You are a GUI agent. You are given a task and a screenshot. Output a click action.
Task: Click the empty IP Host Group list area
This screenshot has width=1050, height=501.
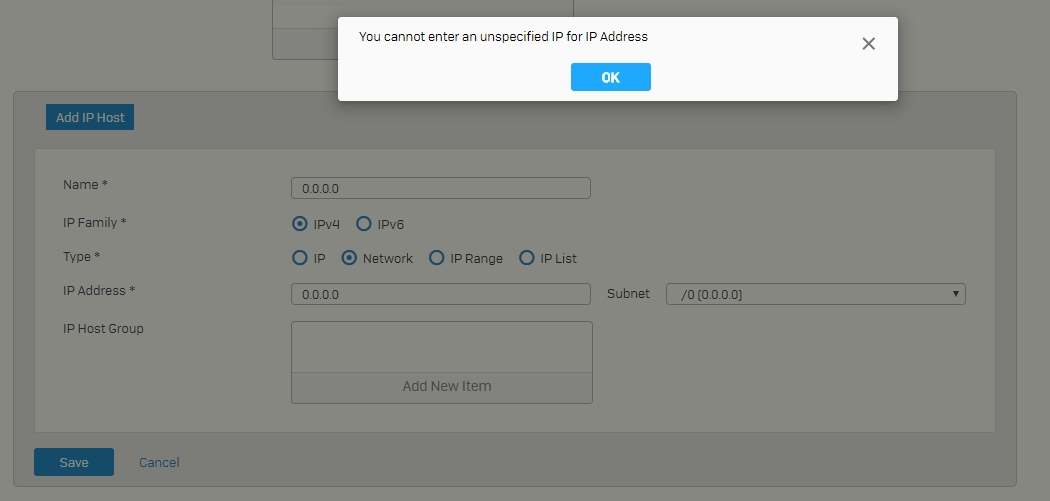442,347
